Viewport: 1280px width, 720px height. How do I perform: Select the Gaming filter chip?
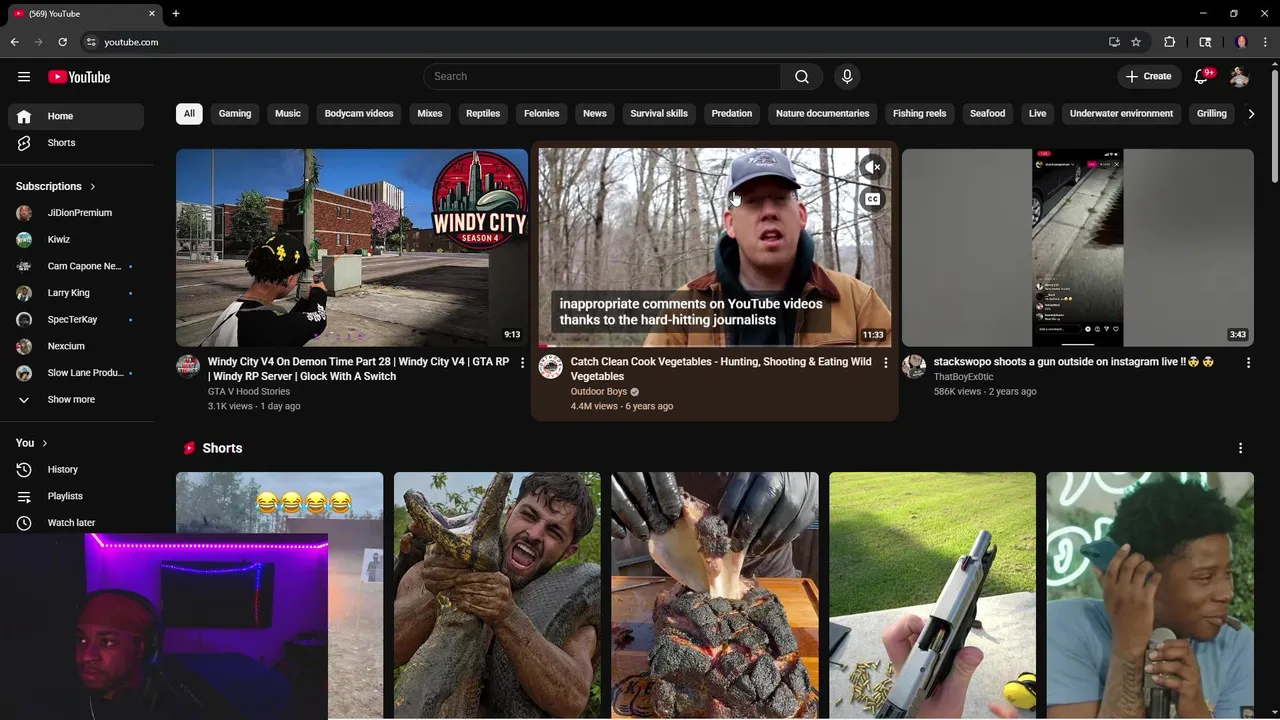coord(235,114)
